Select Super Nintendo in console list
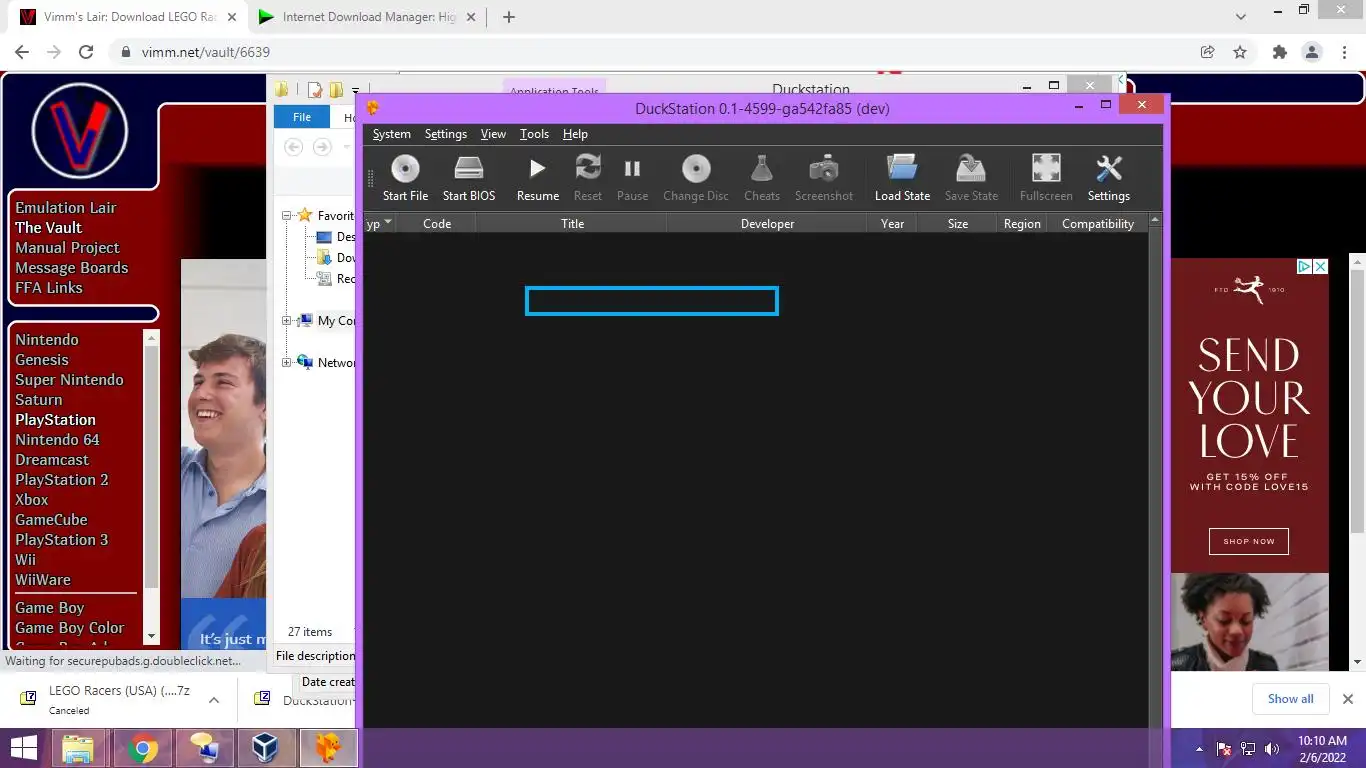The height and width of the screenshot is (768, 1366). (69, 380)
